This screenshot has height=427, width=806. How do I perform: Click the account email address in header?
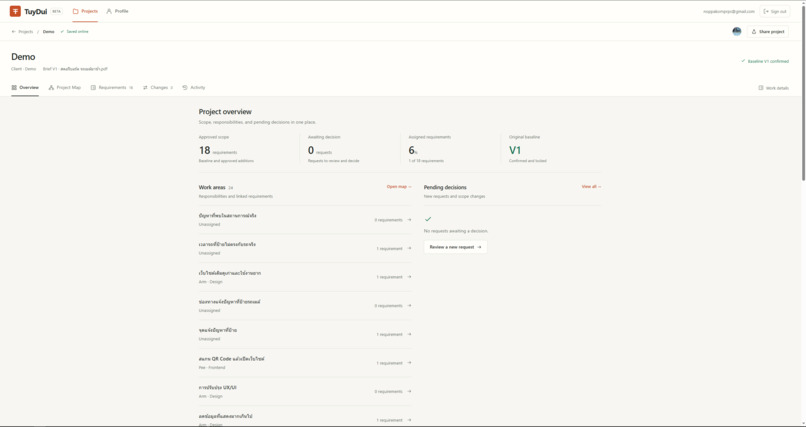[729, 11]
